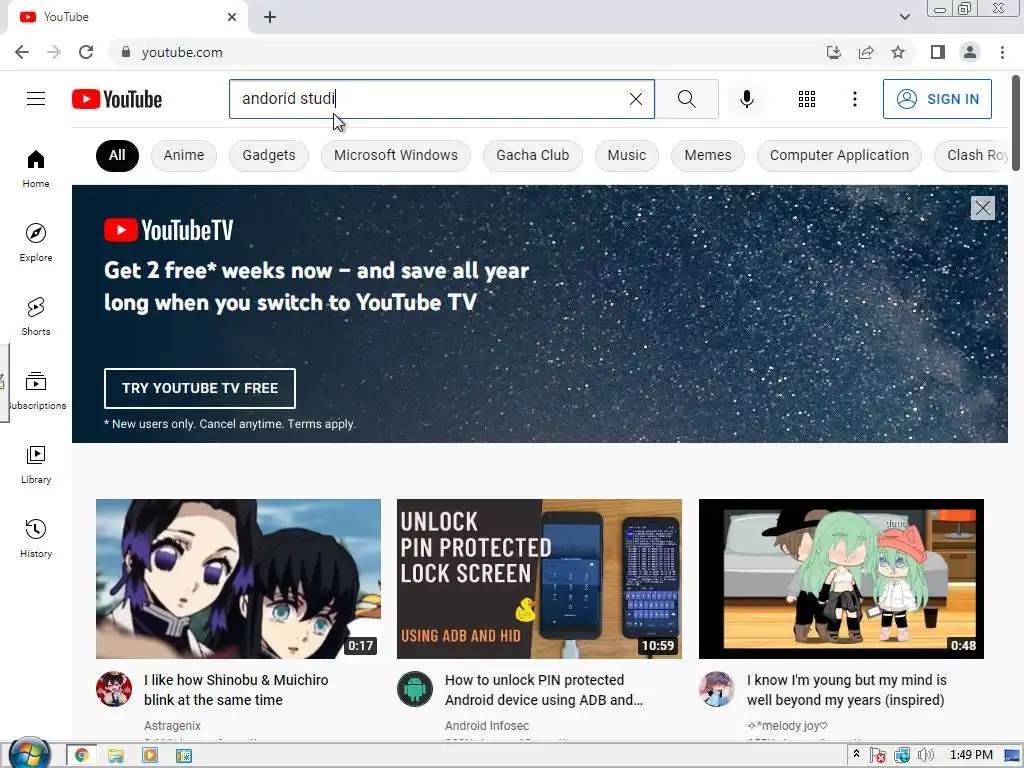Close the YouTube browser tab

(232, 17)
